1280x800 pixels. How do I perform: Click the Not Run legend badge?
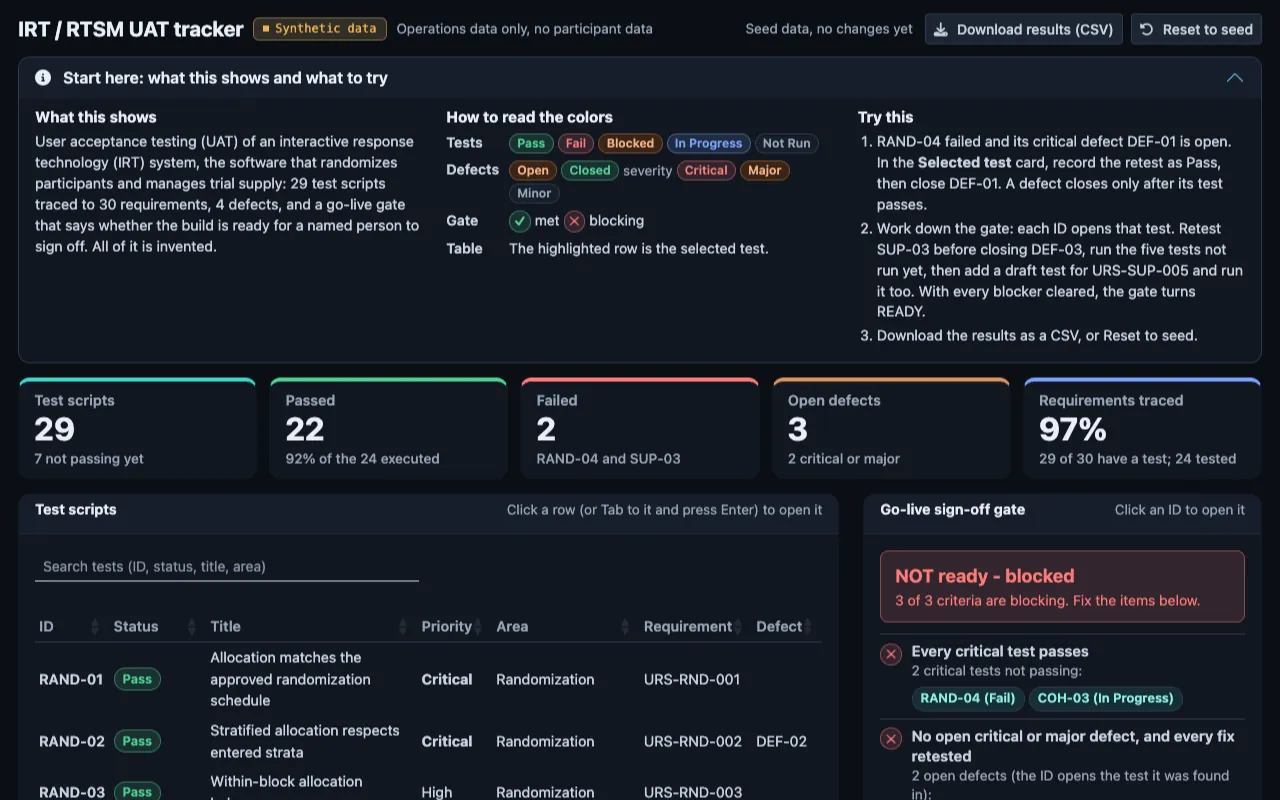tap(787, 143)
